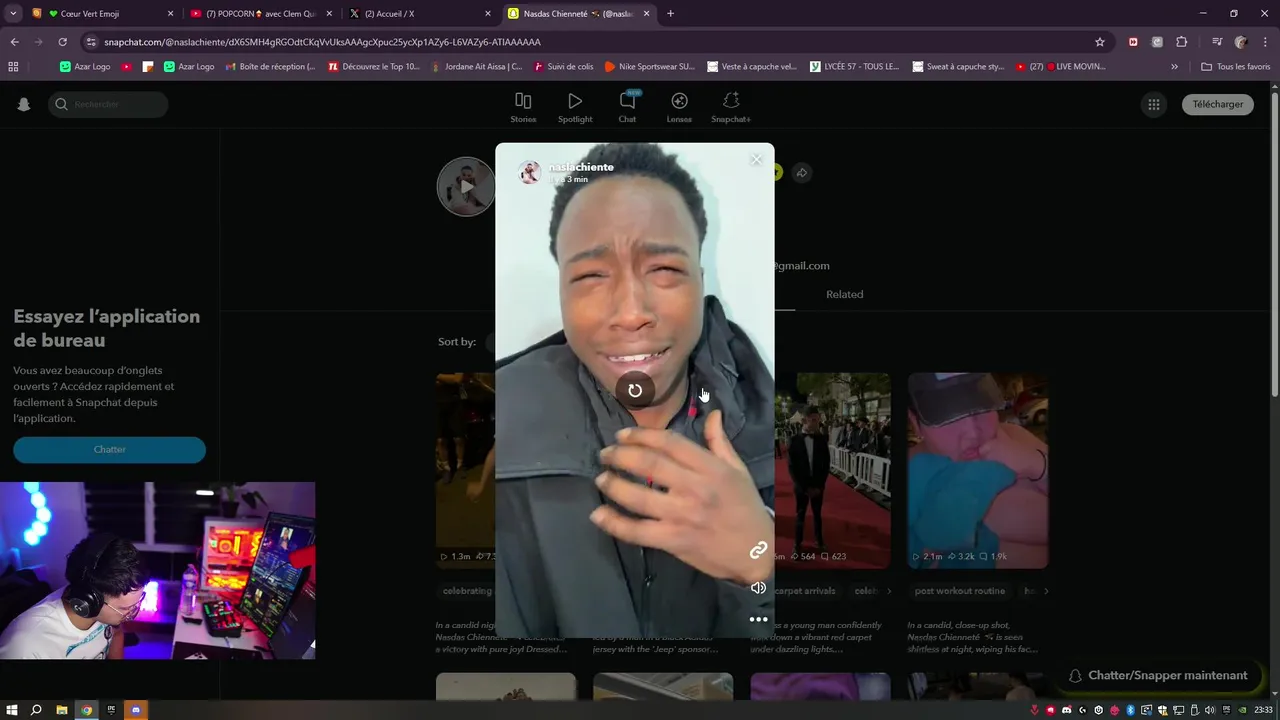1280x720 pixels.
Task: Click the naslachiente username in the story
Action: pos(581,167)
